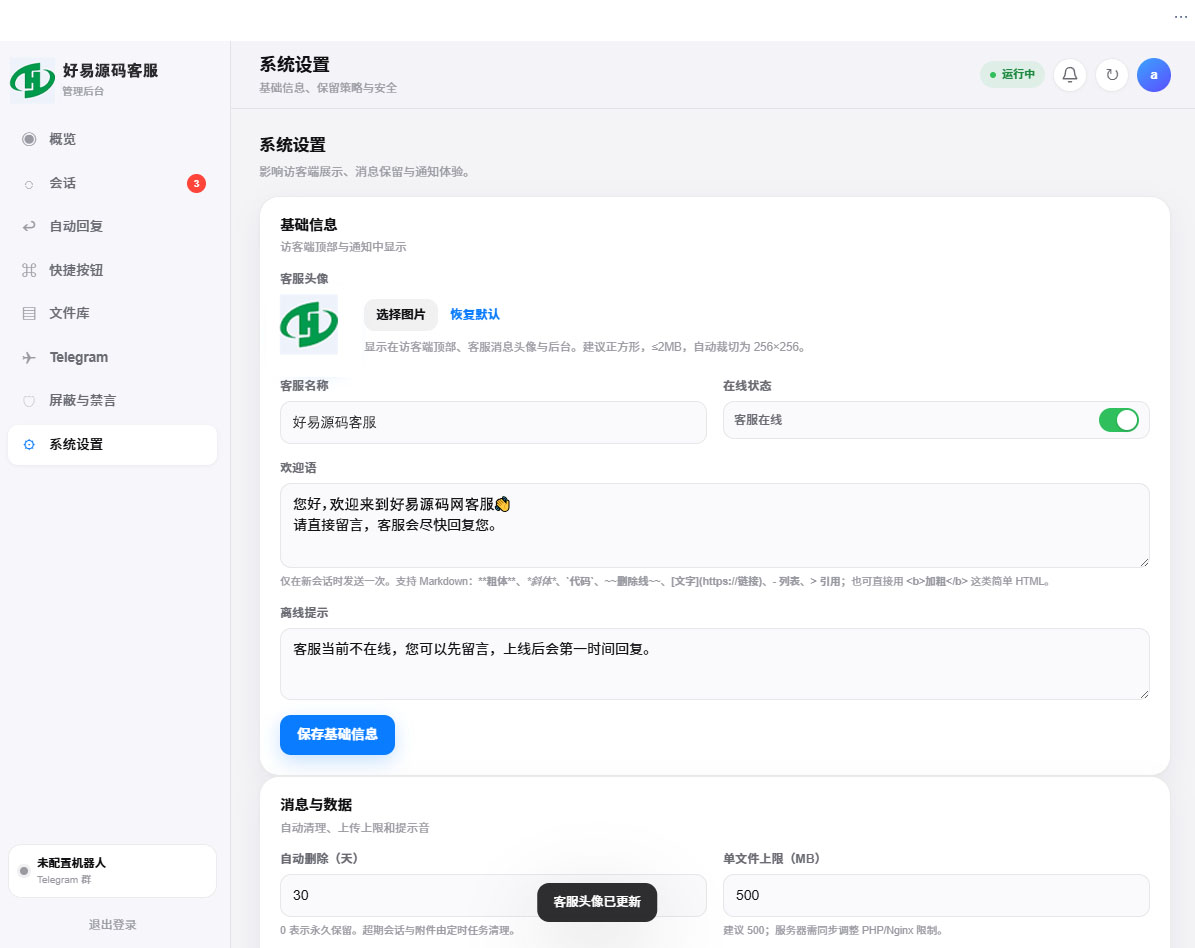This screenshot has width=1195, height=948.
Task: Go to 快捷按钮 page
Action: click(112, 270)
